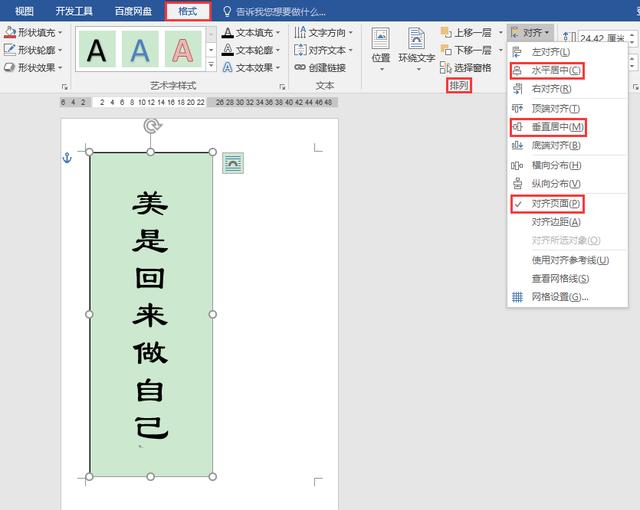640x510 pixels.
Task: Open 文本轮廓 dropdown
Action: (x=251, y=50)
